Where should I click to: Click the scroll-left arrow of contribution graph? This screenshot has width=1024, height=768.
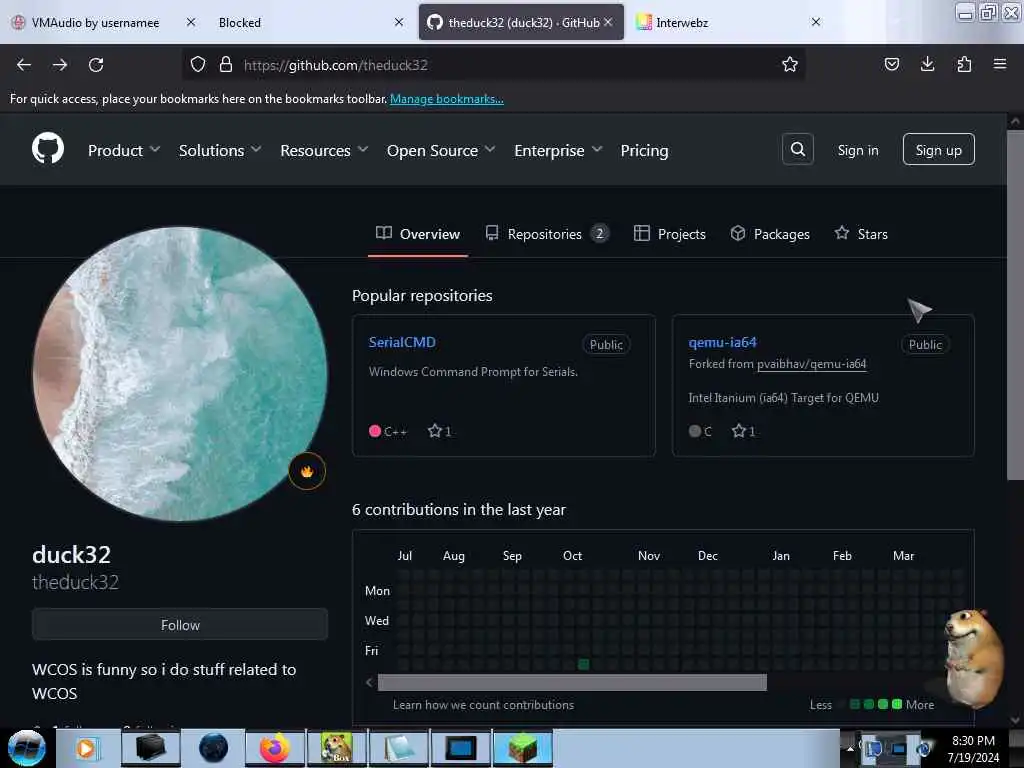369,682
